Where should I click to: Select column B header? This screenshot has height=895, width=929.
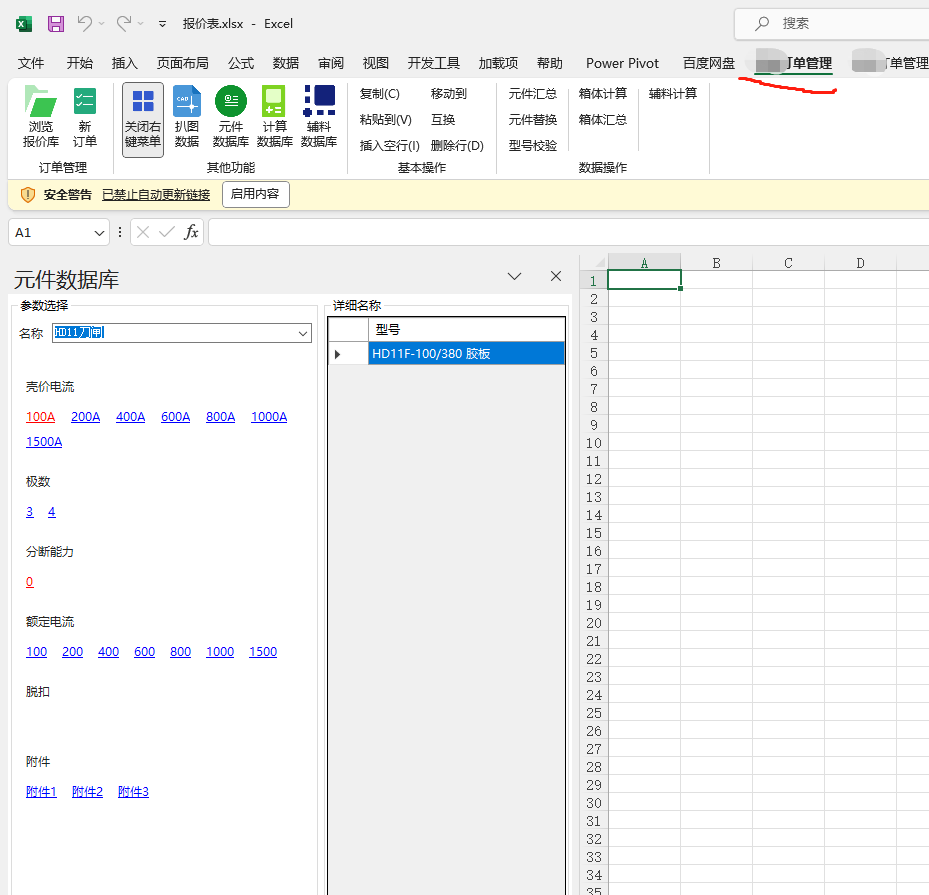716,263
